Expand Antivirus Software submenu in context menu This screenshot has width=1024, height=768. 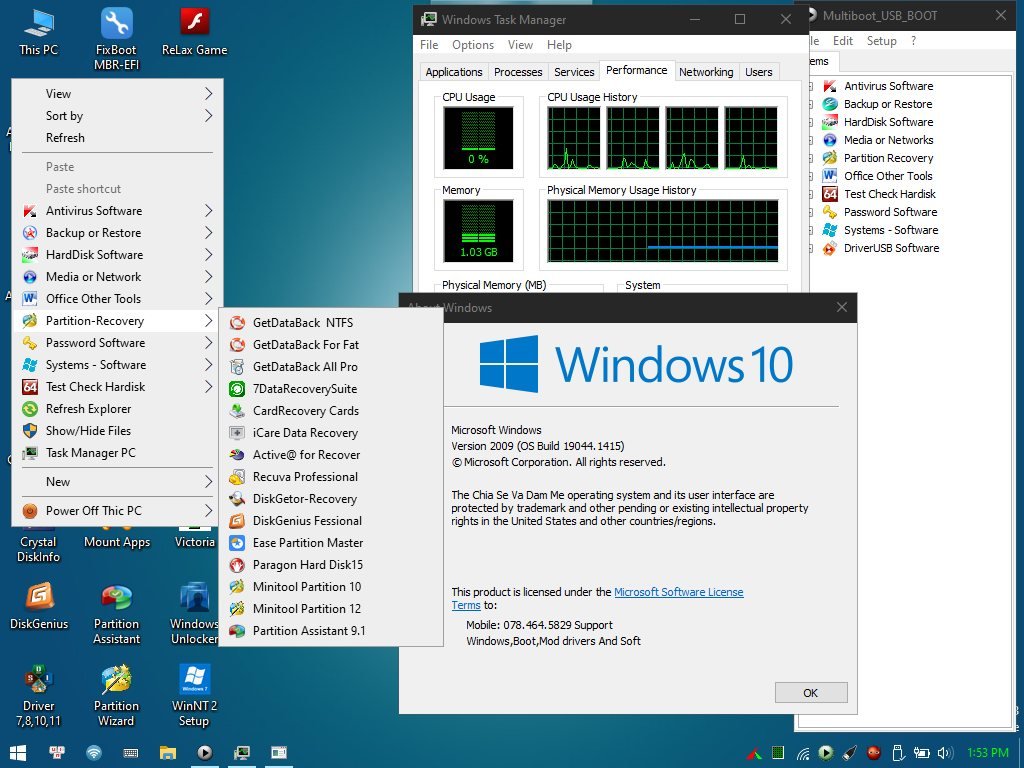pyautogui.click(x=118, y=211)
